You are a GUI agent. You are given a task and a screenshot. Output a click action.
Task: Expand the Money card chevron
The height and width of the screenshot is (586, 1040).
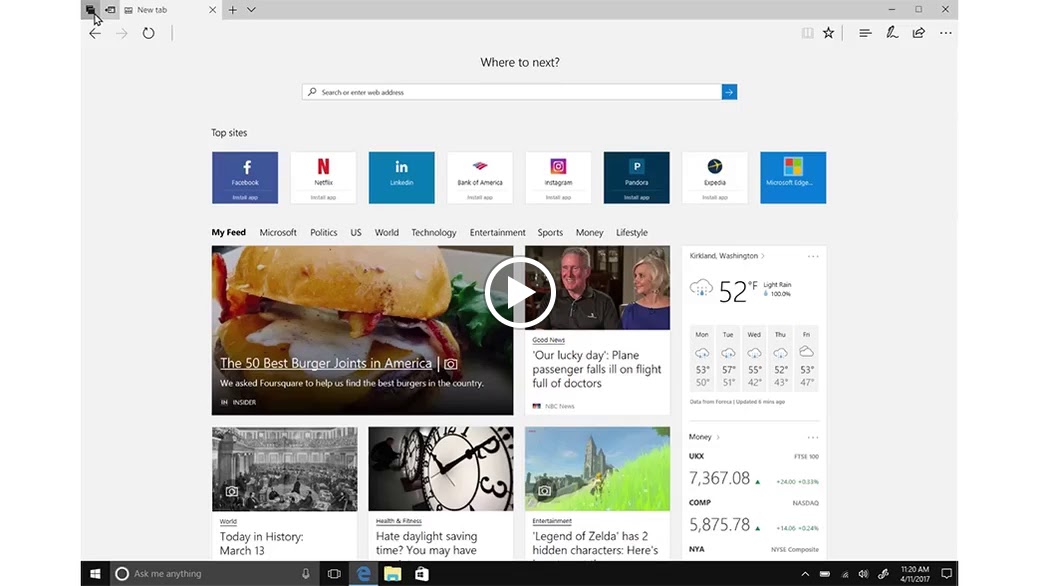718,438
